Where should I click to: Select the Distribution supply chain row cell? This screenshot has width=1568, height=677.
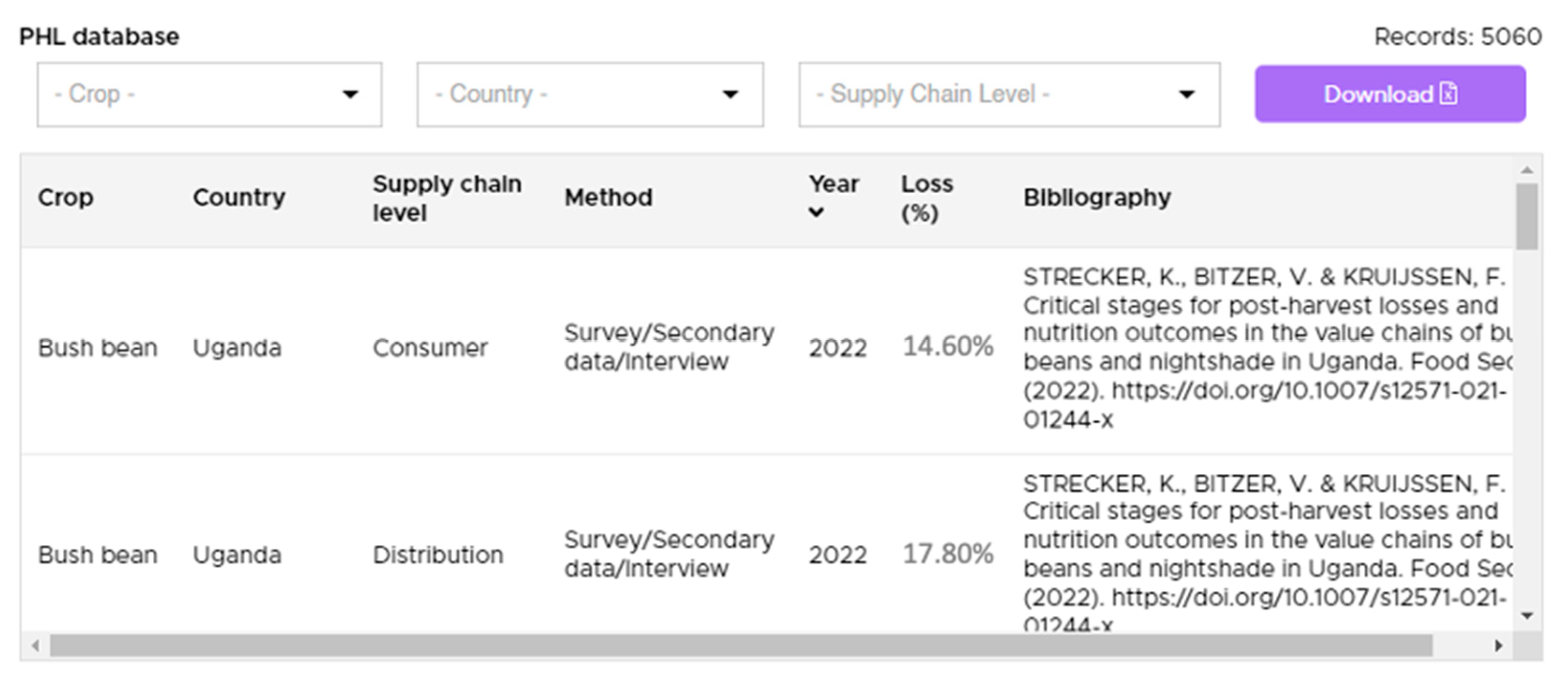click(438, 555)
